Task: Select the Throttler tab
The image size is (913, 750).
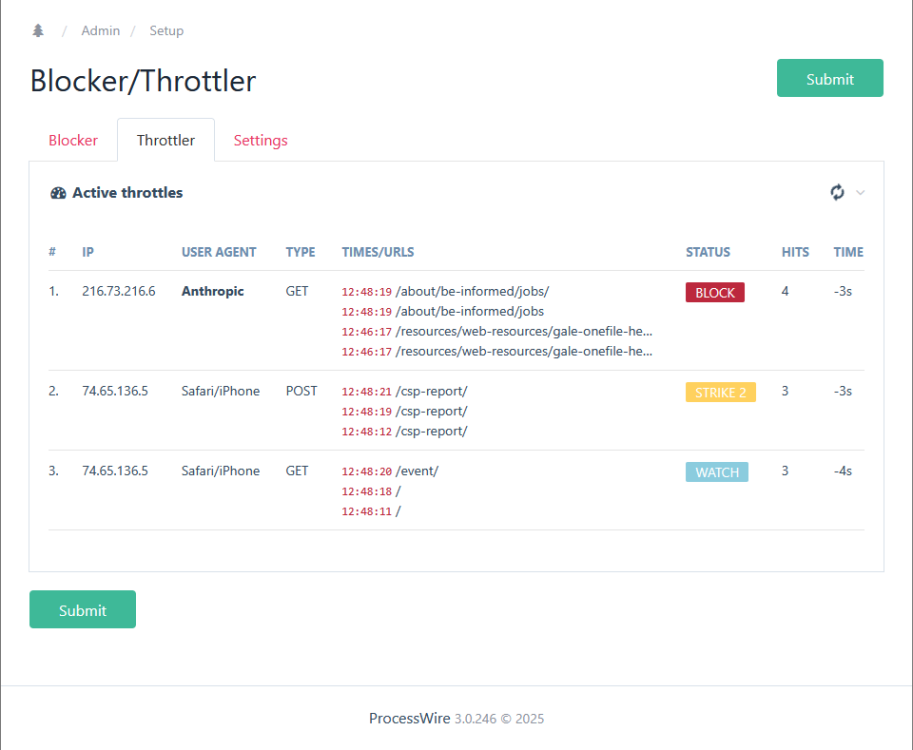Action: [166, 140]
